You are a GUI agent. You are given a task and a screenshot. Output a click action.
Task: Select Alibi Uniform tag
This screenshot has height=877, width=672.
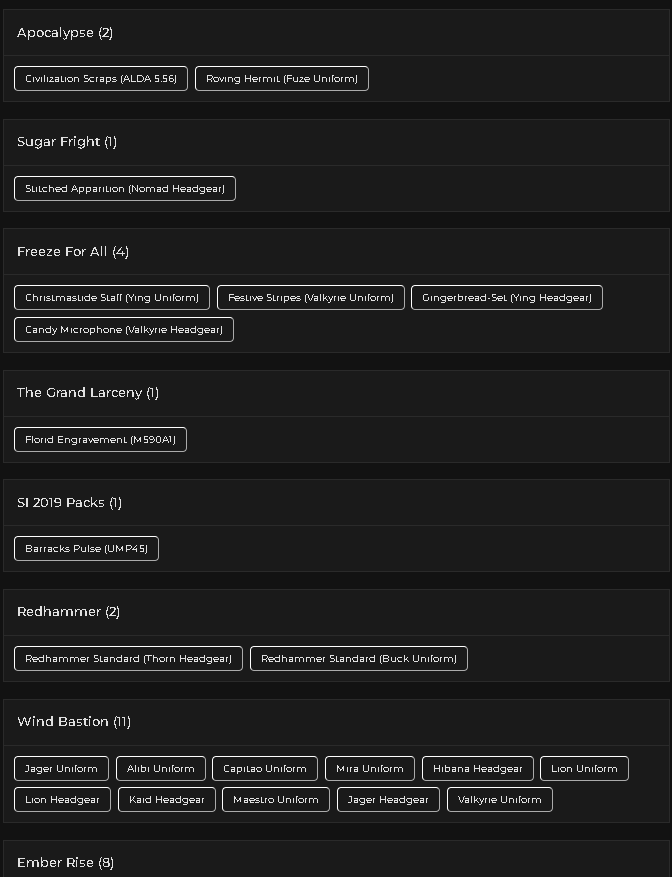[161, 768]
